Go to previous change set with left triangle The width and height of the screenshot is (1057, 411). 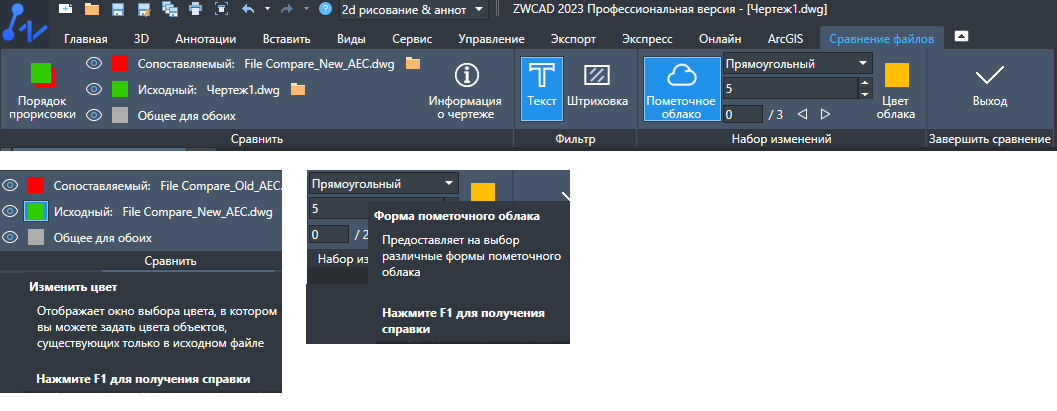tap(802, 115)
